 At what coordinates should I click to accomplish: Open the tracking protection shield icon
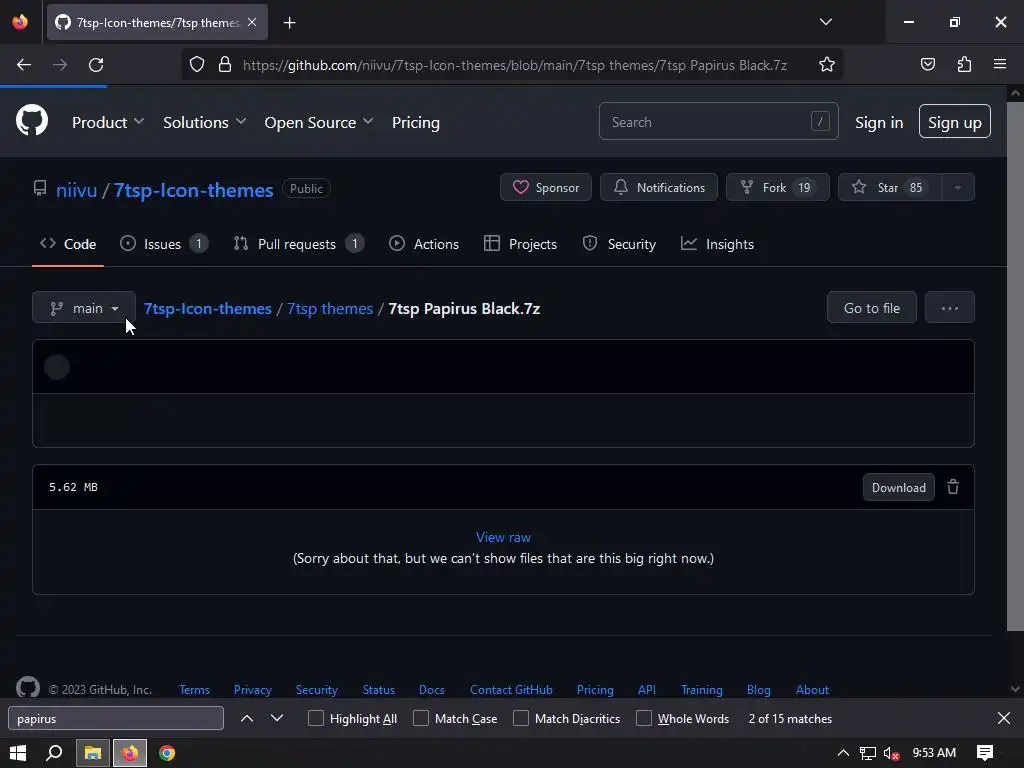click(x=197, y=65)
